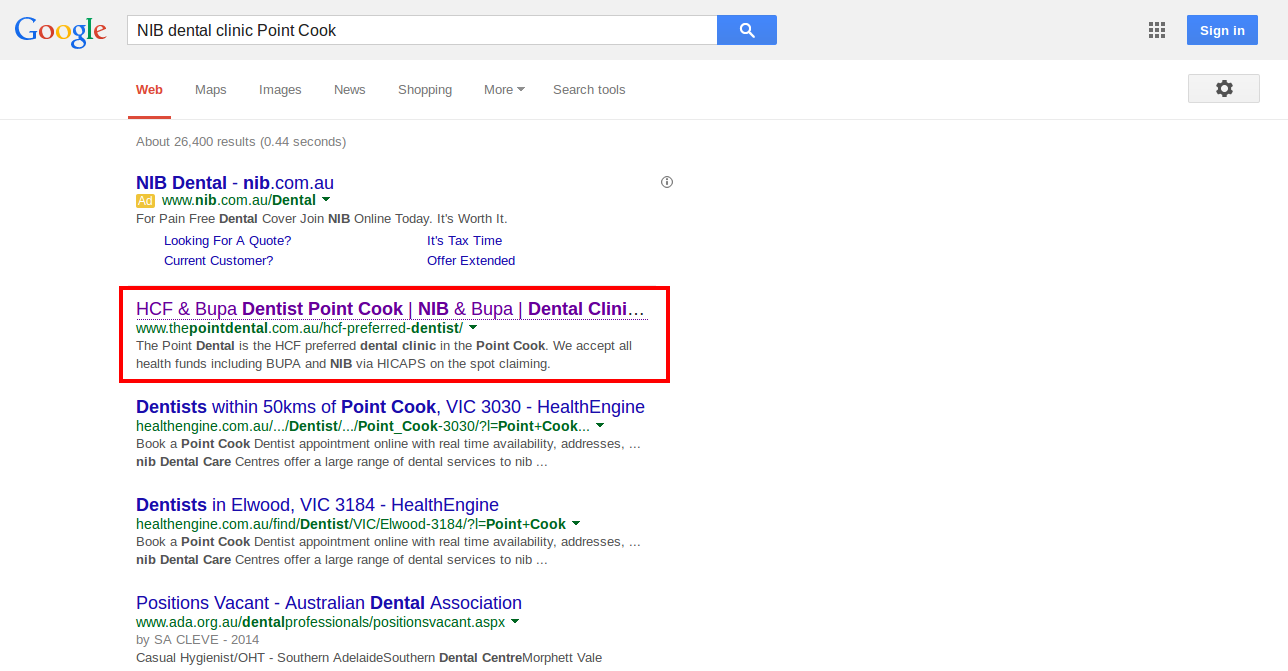Click the www.nib.com.au/Dental ad URL
The width and height of the screenshot is (1288, 671).
tap(239, 200)
